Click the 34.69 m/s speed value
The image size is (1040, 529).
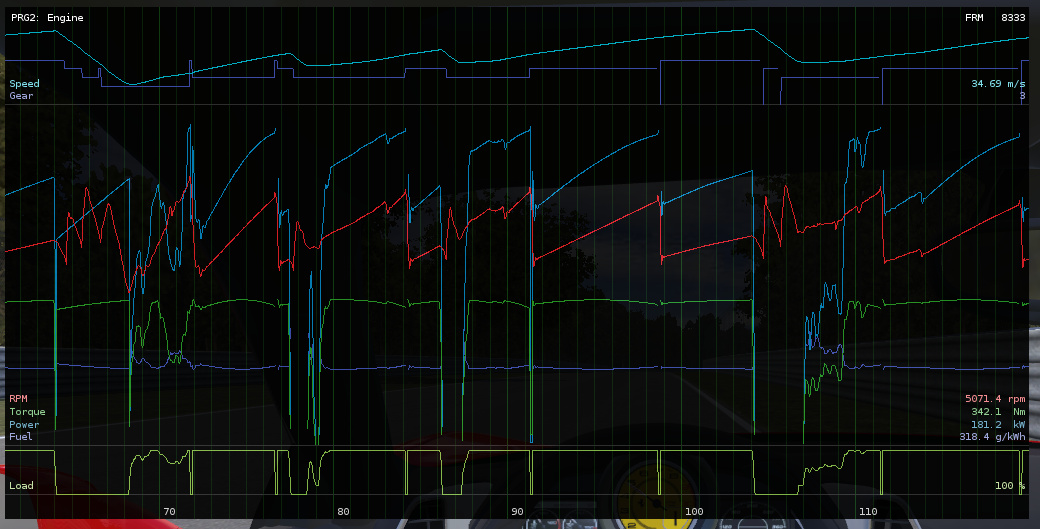[x=998, y=84]
